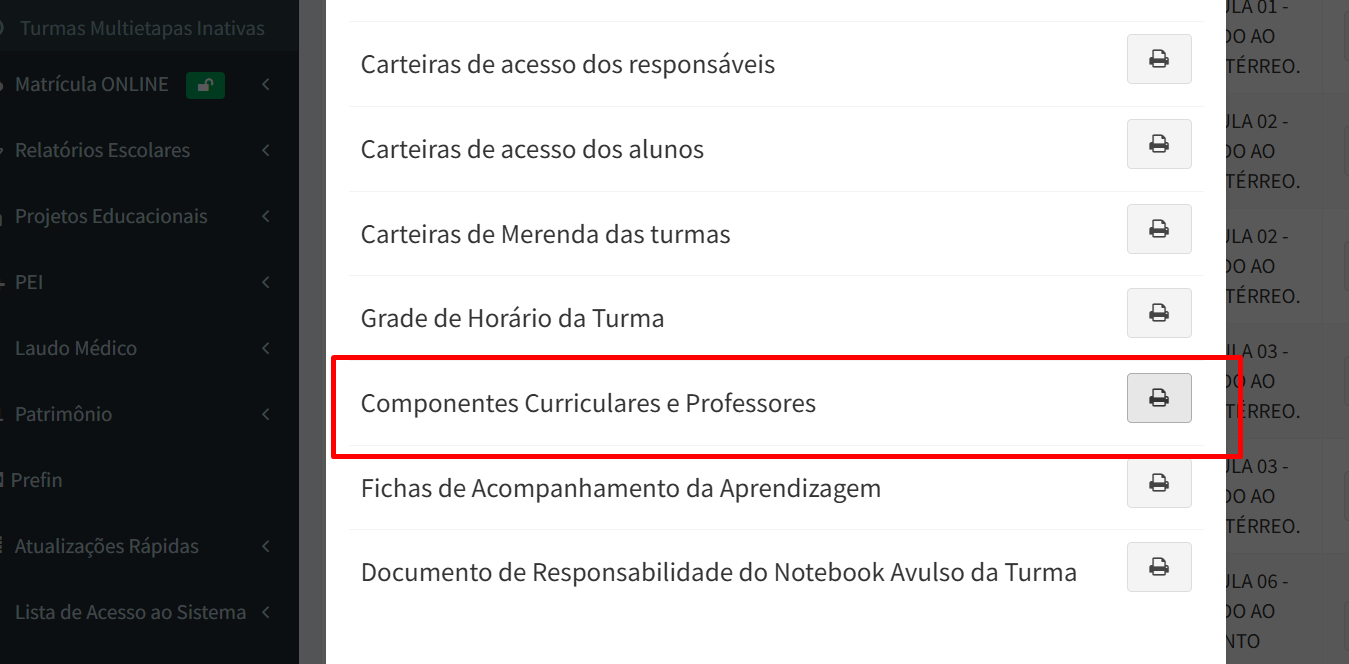This screenshot has height=664, width=1349.
Task: Expand the Matrícula ONLINE menu chevron
Action: click(x=266, y=85)
